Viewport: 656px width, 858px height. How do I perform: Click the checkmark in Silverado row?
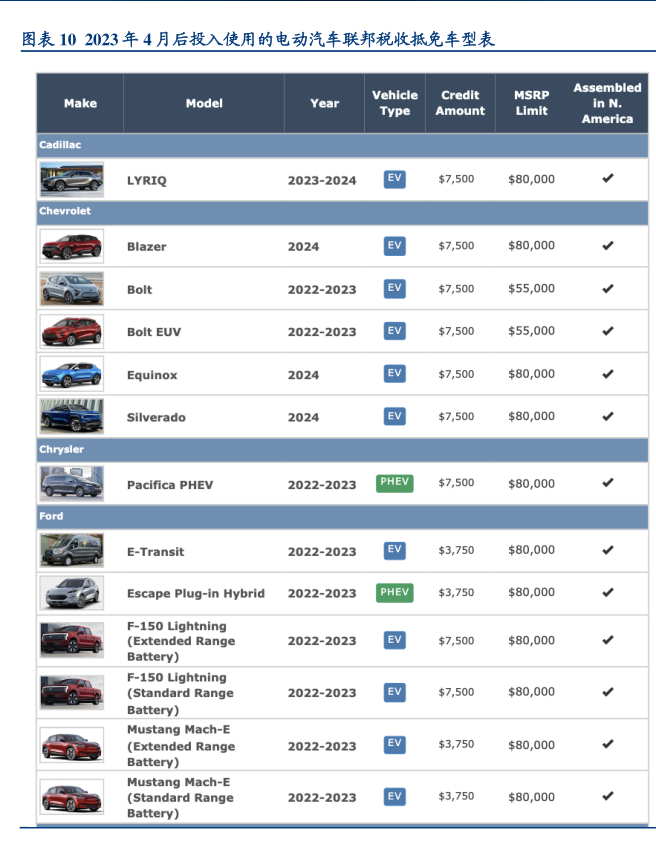click(x=608, y=416)
